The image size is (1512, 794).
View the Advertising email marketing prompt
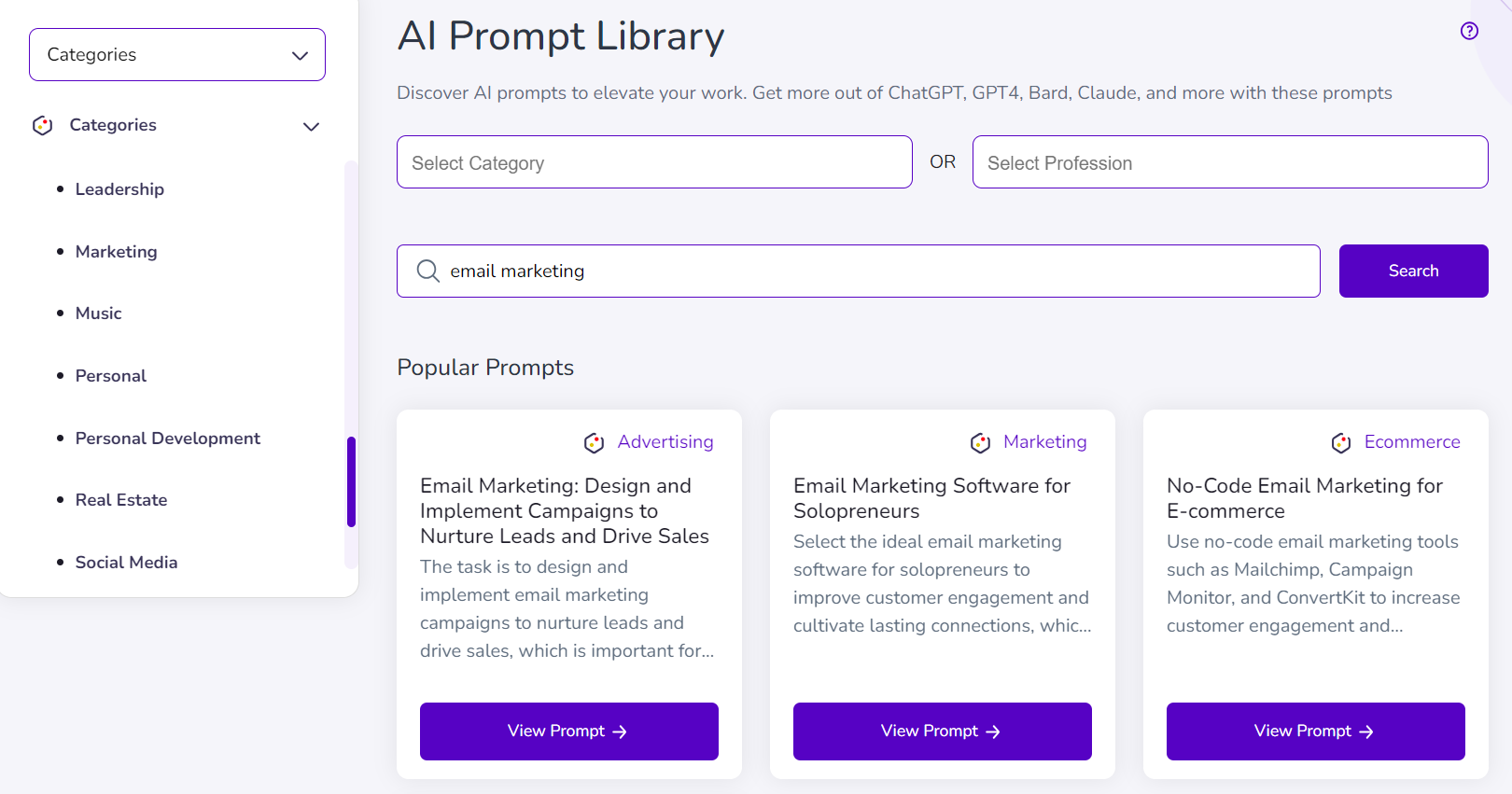click(568, 731)
